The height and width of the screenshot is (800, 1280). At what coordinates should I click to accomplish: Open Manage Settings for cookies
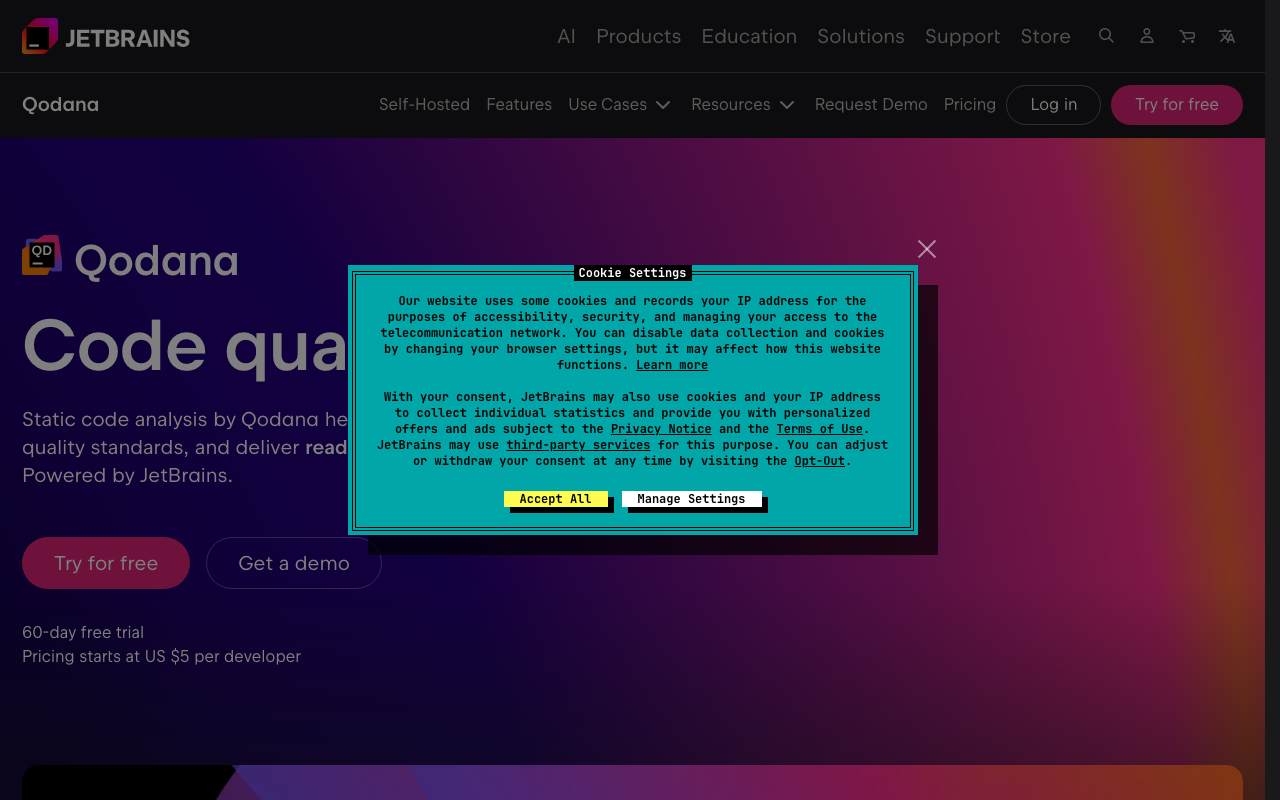691,499
